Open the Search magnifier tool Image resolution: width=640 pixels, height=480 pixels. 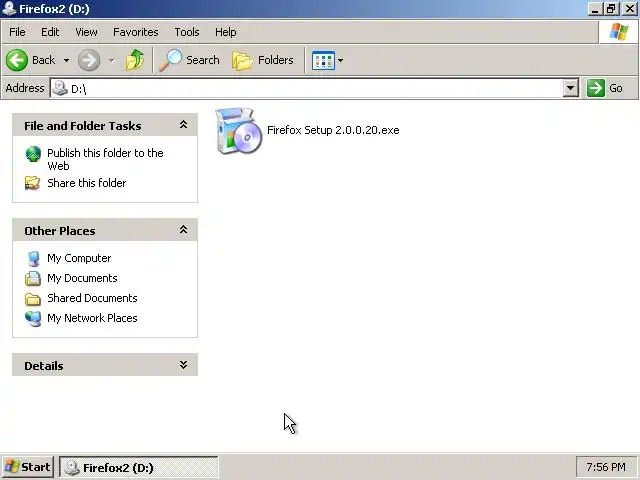tap(189, 60)
